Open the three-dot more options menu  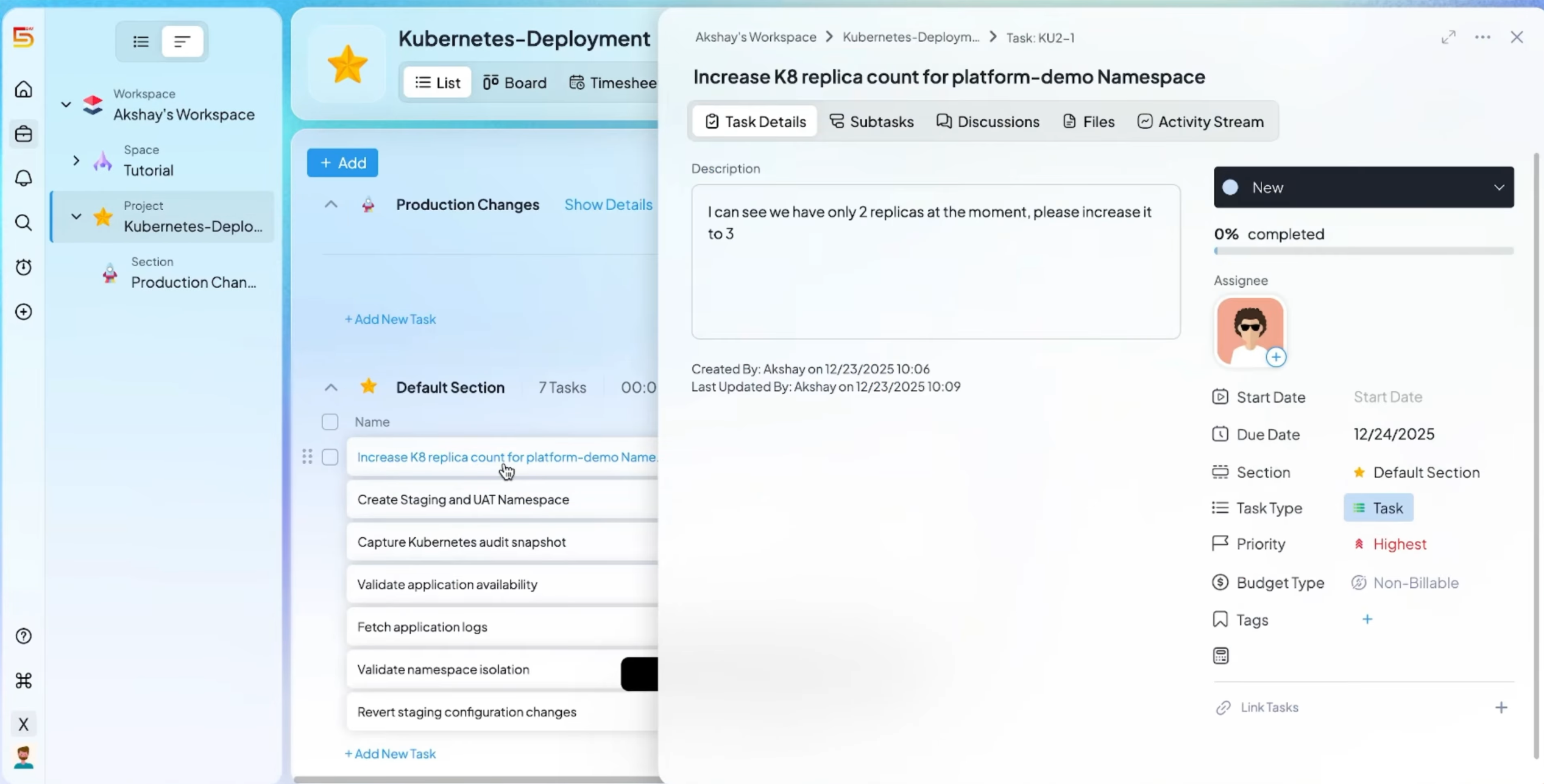[x=1482, y=37]
